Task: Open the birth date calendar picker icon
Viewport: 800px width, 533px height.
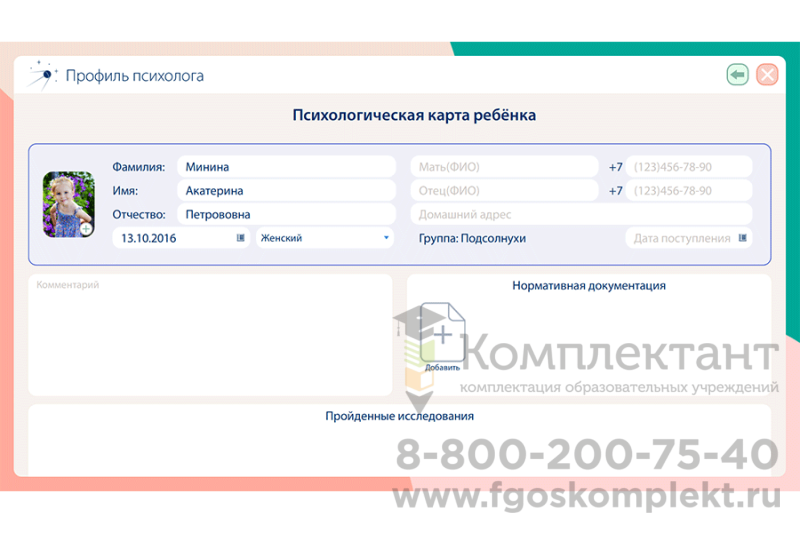Action: 240,238
